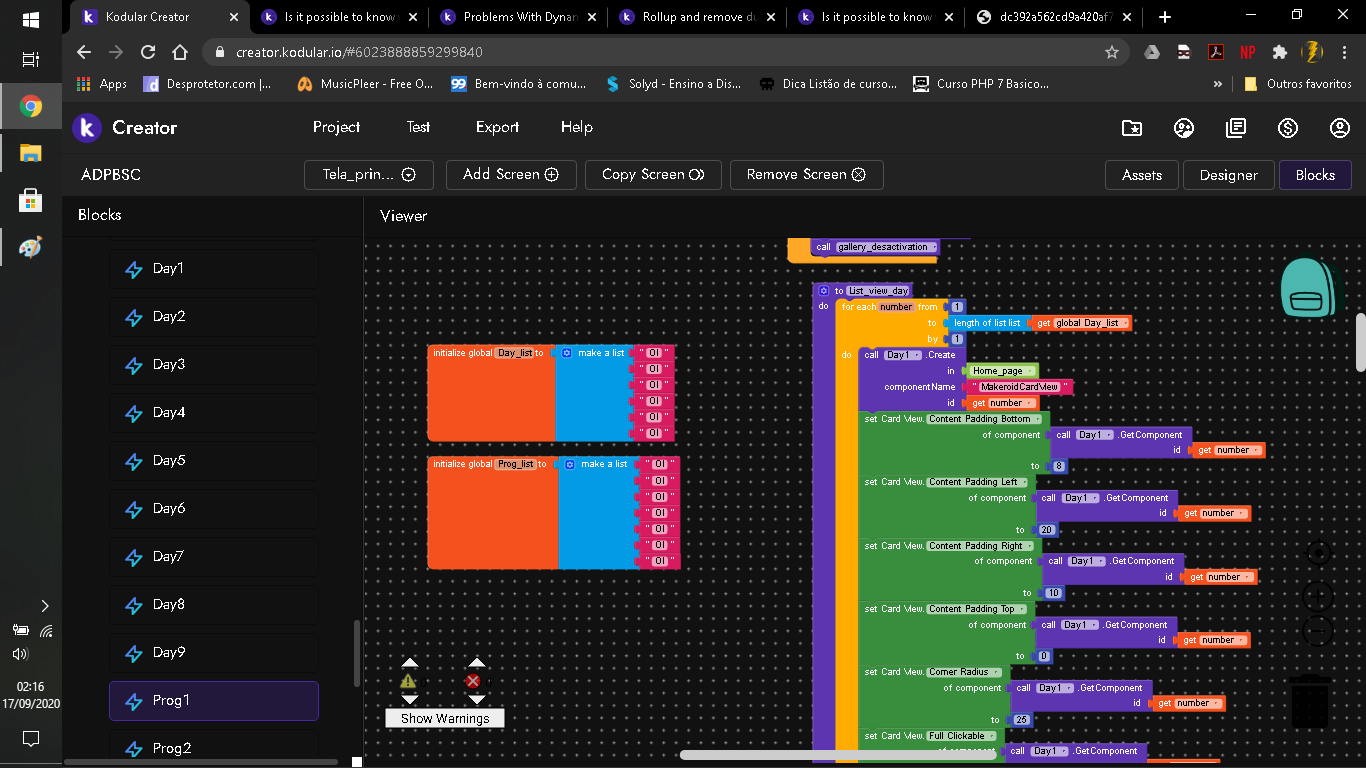Image resolution: width=1366 pixels, height=768 pixels.
Task: Open the starred folder icon
Action: pyautogui.click(x=1132, y=128)
